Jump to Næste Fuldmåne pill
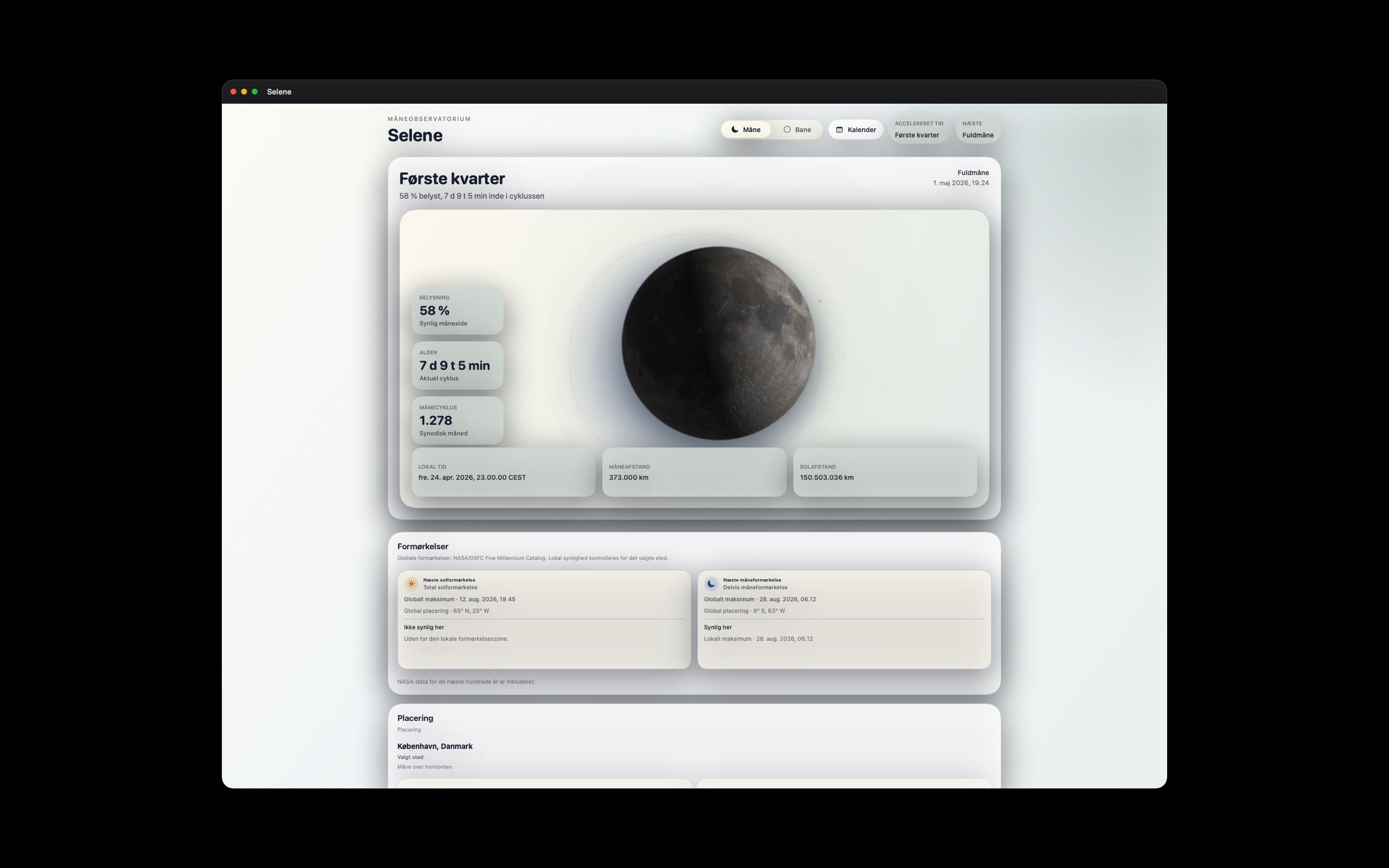Image resolution: width=1389 pixels, height=868 pixels. coord(978,130)
